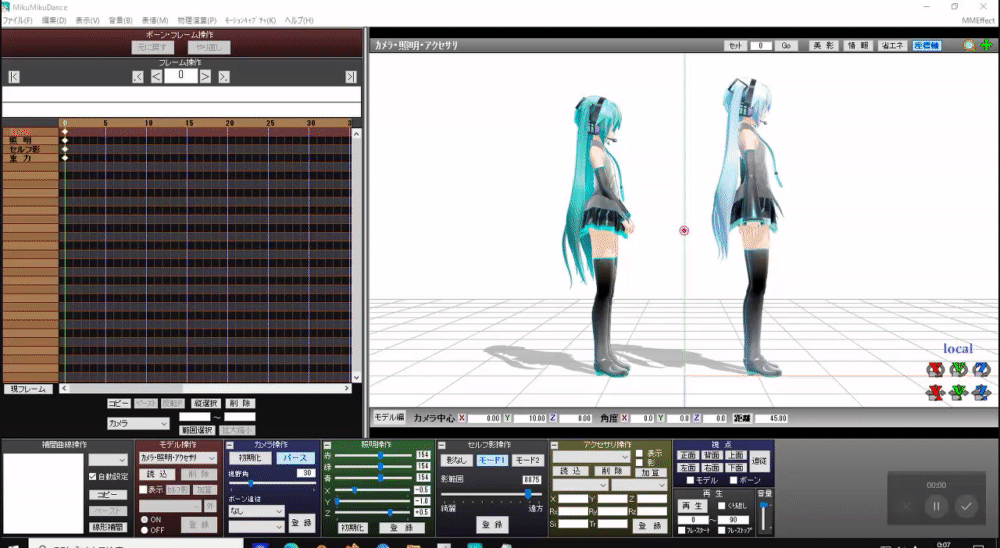Viewport: 1000px width, 548px height.
Task: Open the カメラ dropdown below the timeline
Action: [x=138, y=424]
